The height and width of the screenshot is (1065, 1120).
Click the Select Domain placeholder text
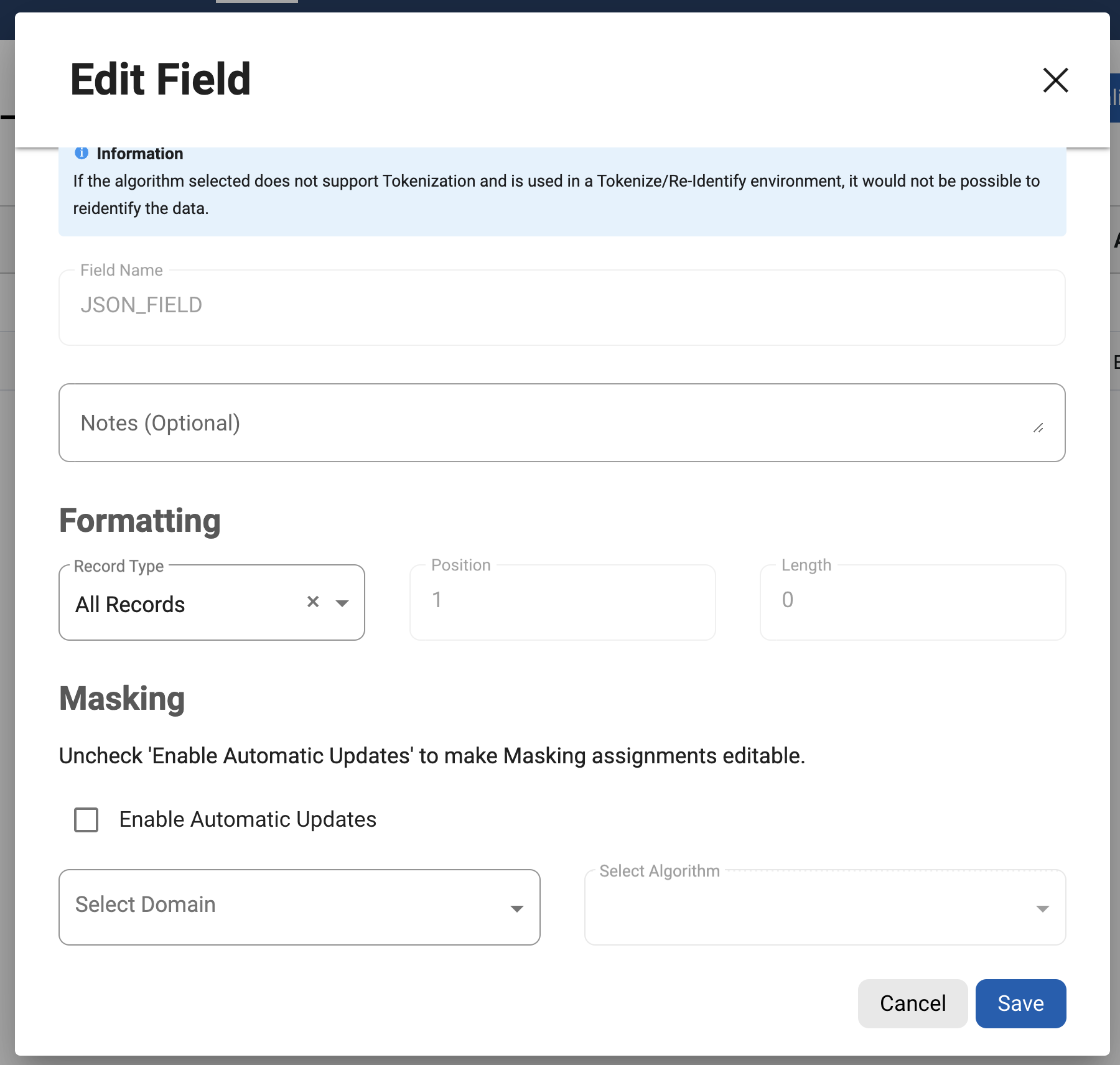[146, 905]
